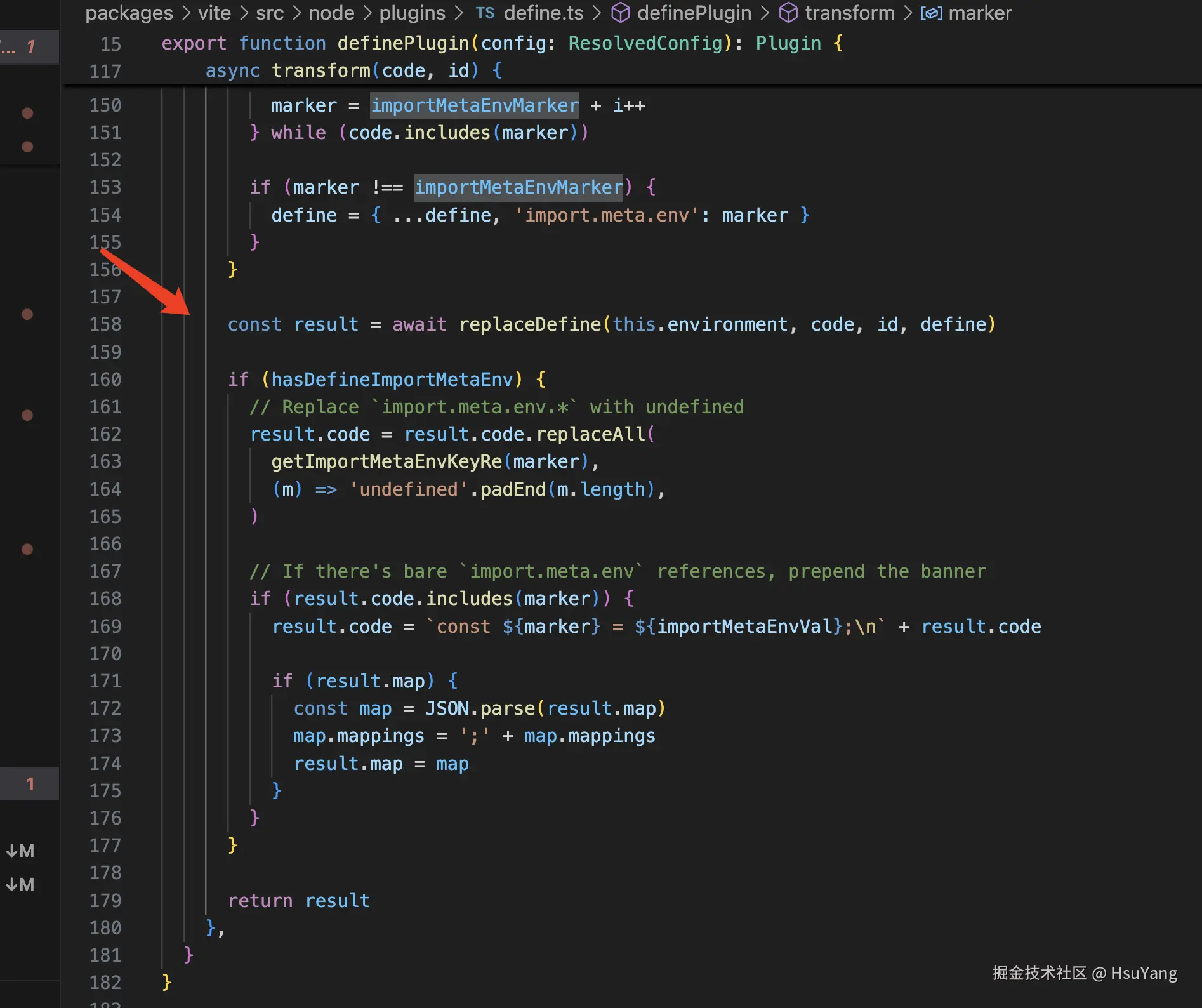Click the JSON.parse call on line 172
Viewport: 1202px width, 1008px height.
pyautogui.click(x=480, y=708)
